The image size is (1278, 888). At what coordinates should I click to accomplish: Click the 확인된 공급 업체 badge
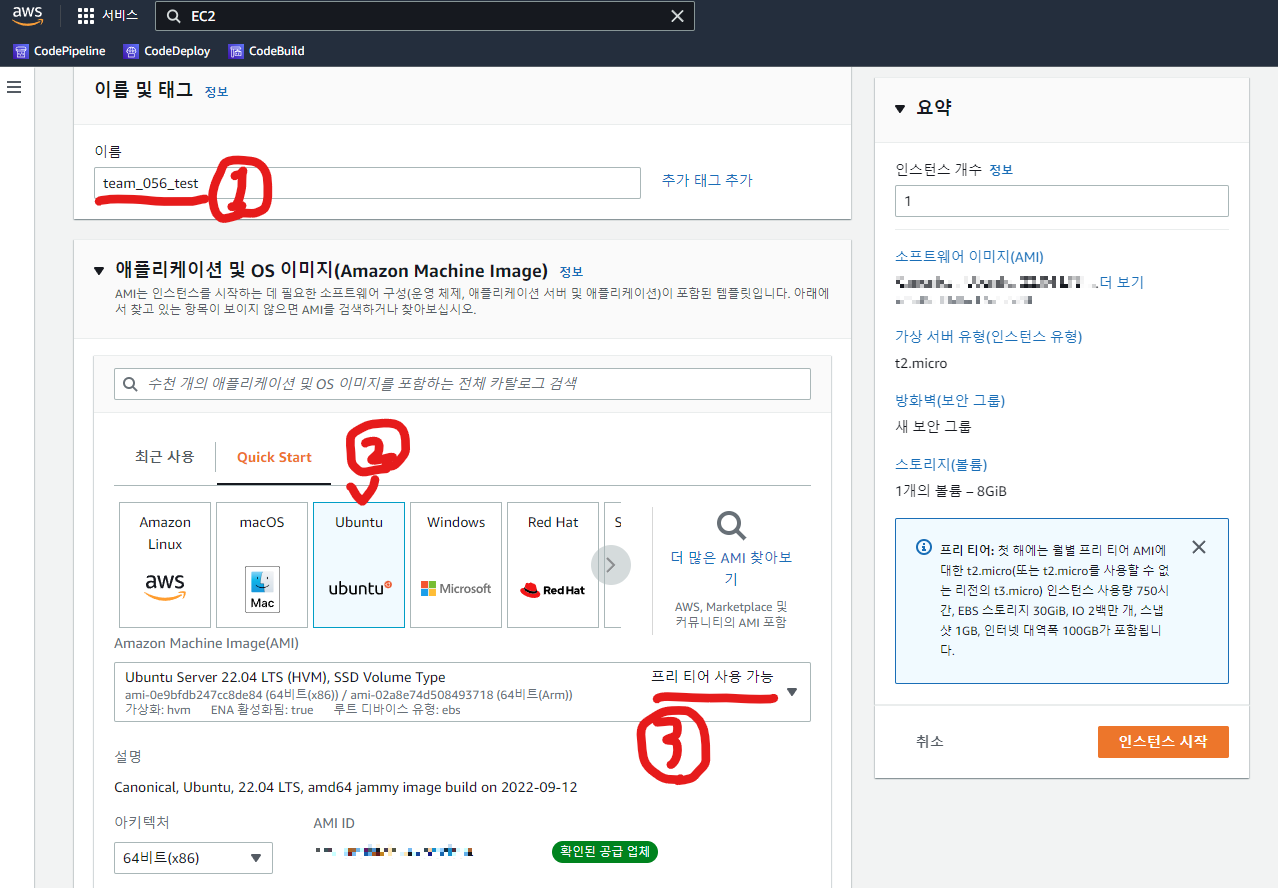[x=605, y=852]
